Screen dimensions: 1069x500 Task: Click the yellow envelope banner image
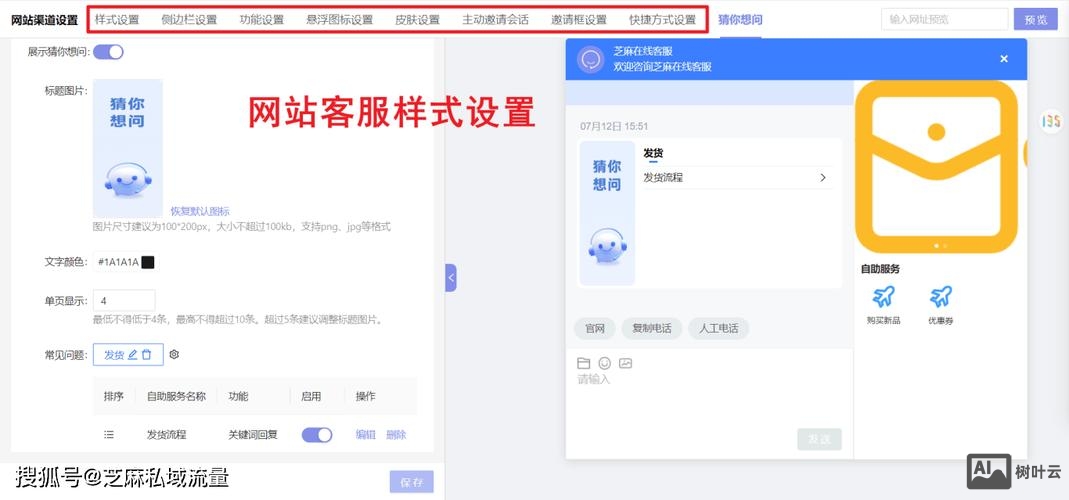936,166
